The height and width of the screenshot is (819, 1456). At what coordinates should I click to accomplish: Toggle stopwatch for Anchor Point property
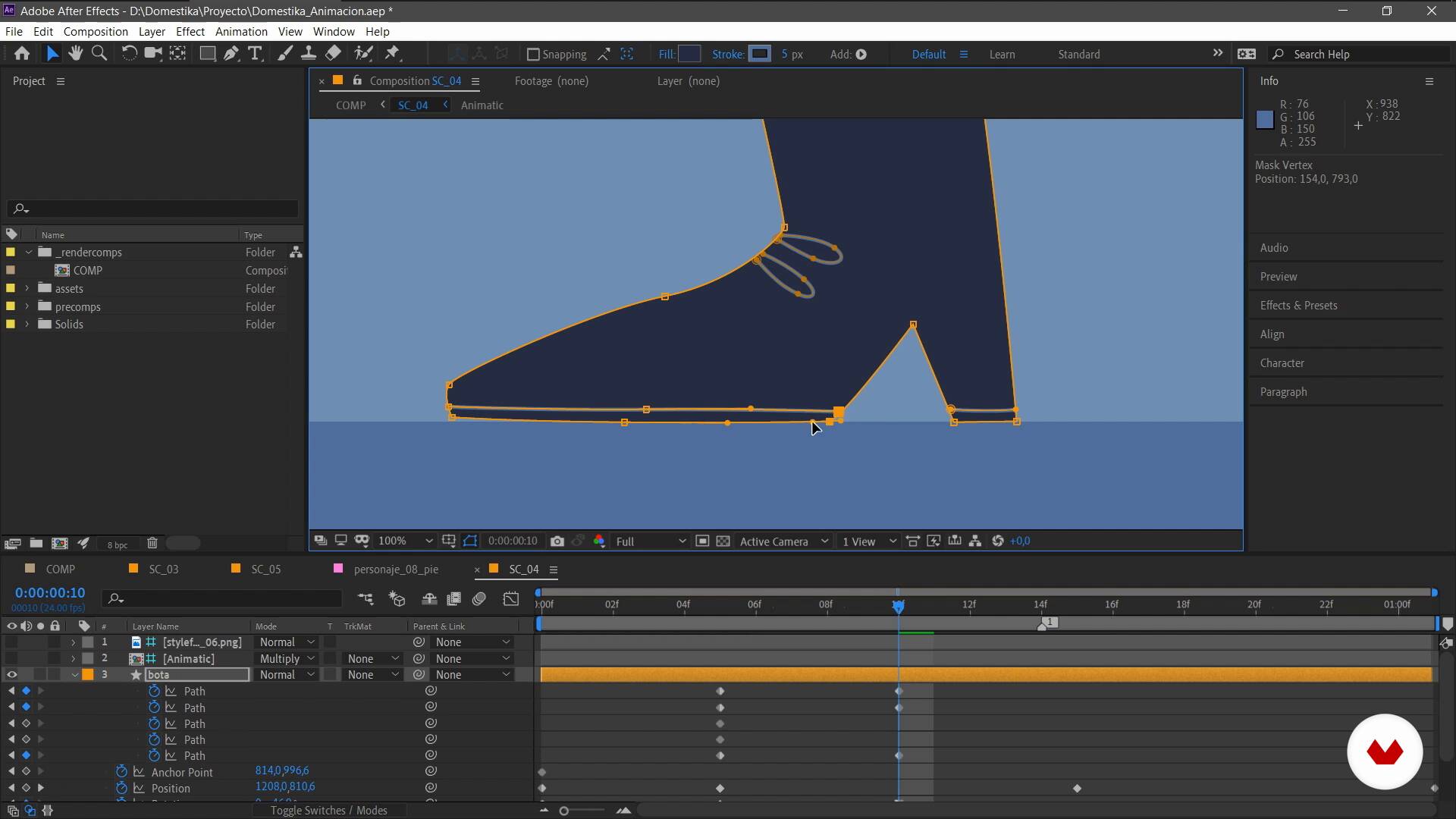[121, 772]
